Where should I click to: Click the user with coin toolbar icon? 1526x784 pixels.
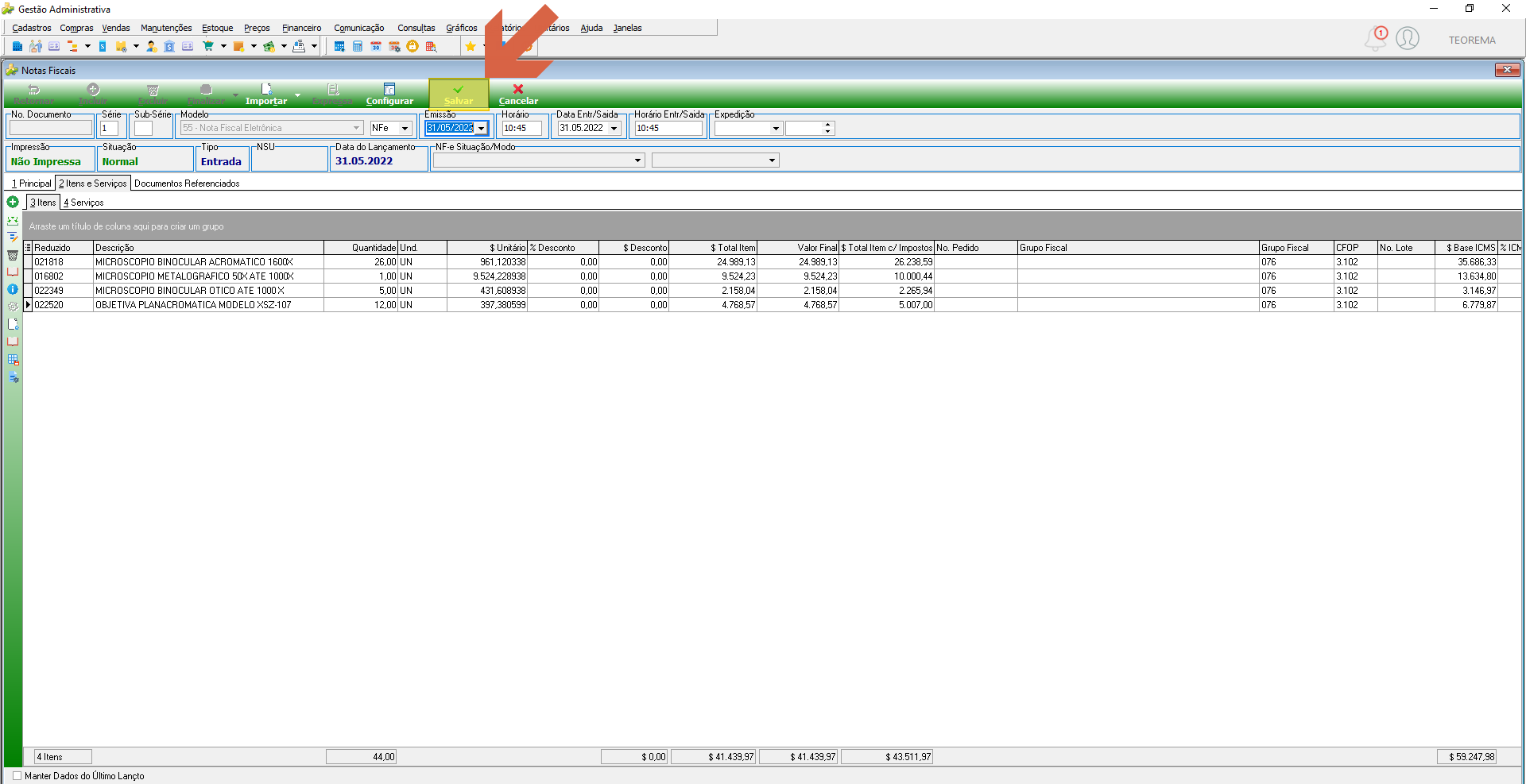click(x=151, y=46)
